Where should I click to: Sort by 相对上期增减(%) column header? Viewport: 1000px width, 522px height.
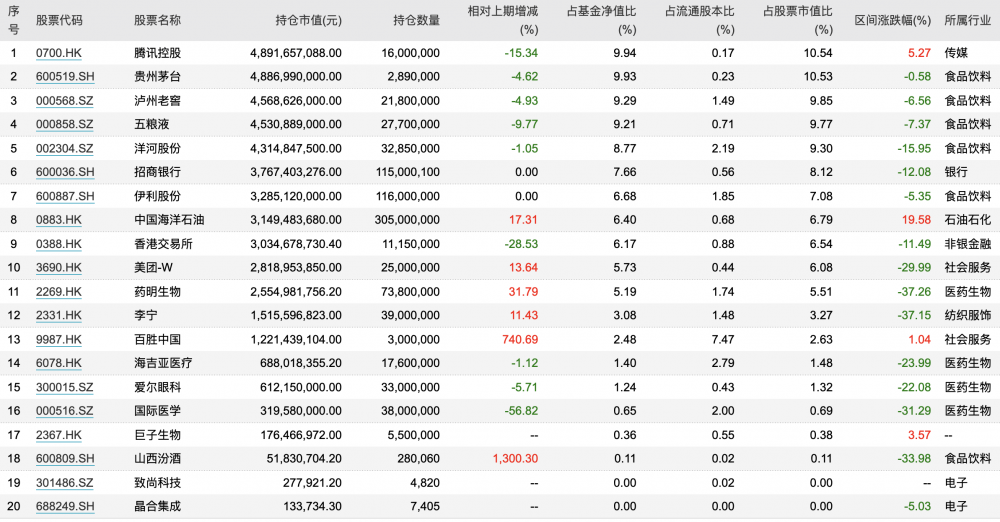pos(503,20)
